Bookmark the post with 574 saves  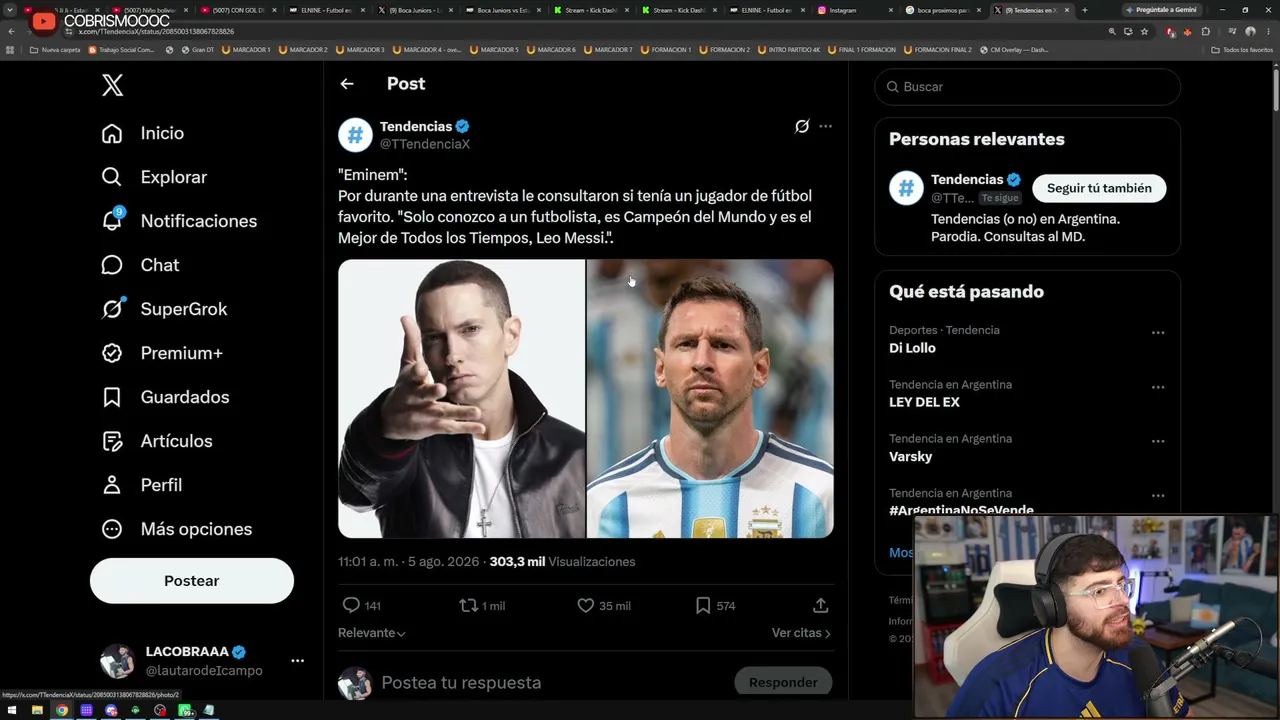[x=703, y=605]
